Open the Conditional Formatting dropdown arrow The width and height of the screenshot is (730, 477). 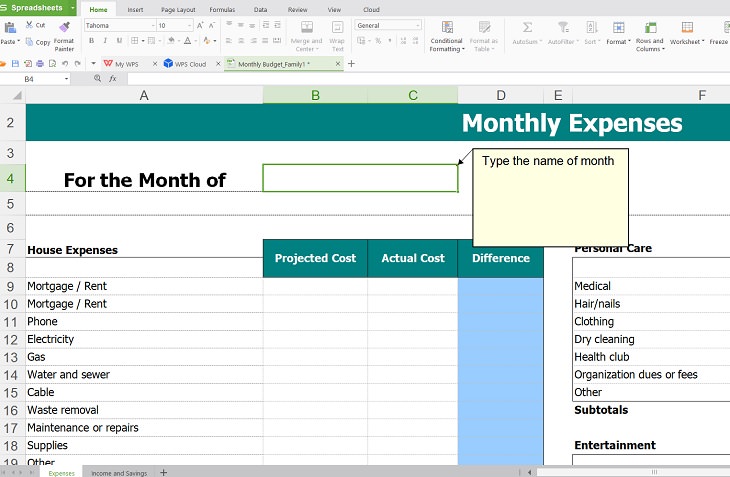pos(463,49)
